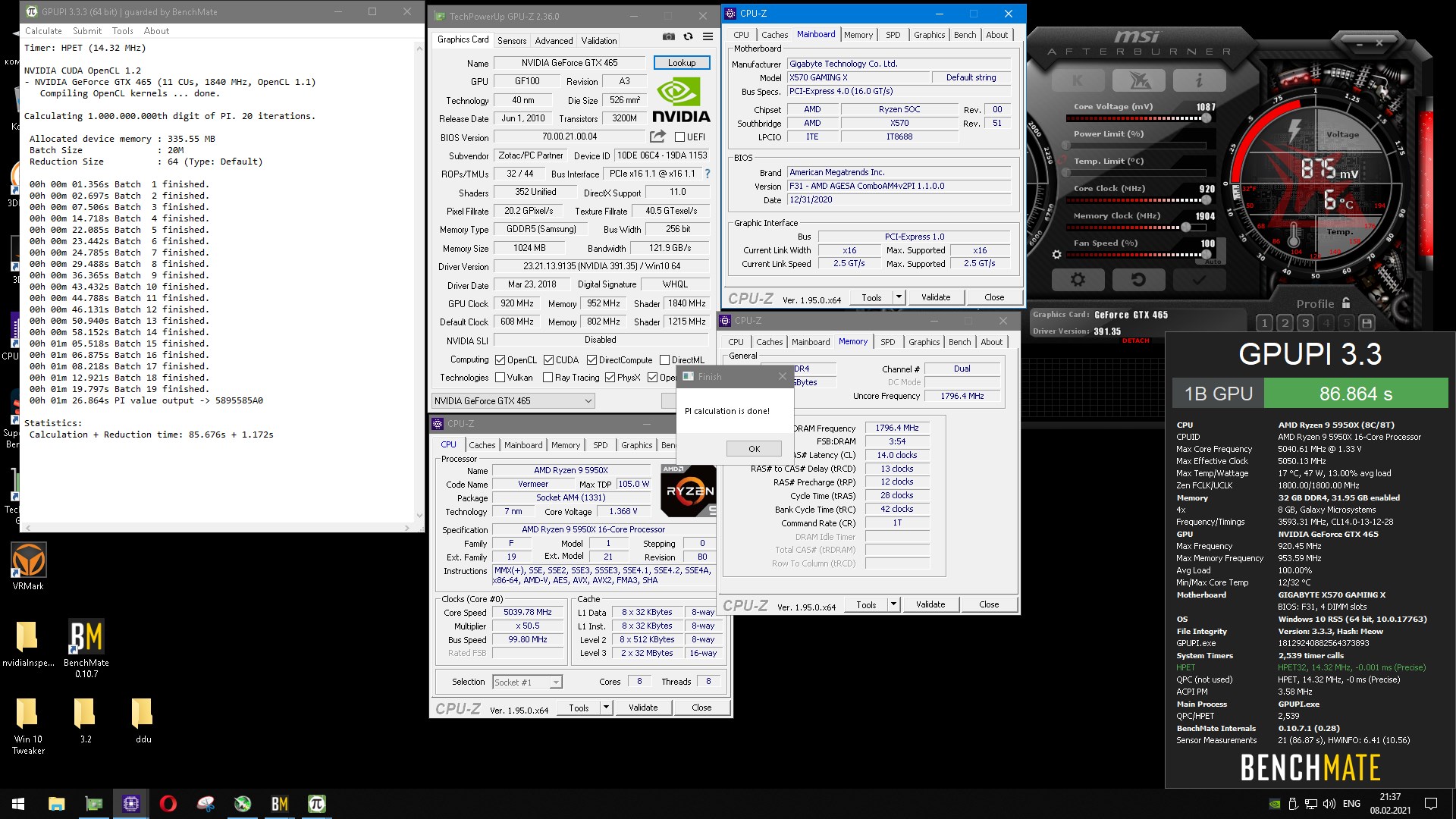
Task: Open the Submit menu in GPUPI
Action: coord(87,31)
